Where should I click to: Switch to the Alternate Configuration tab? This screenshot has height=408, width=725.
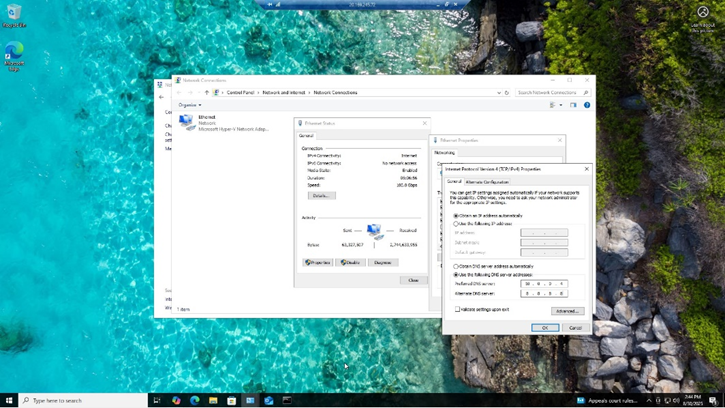(487, 182)
